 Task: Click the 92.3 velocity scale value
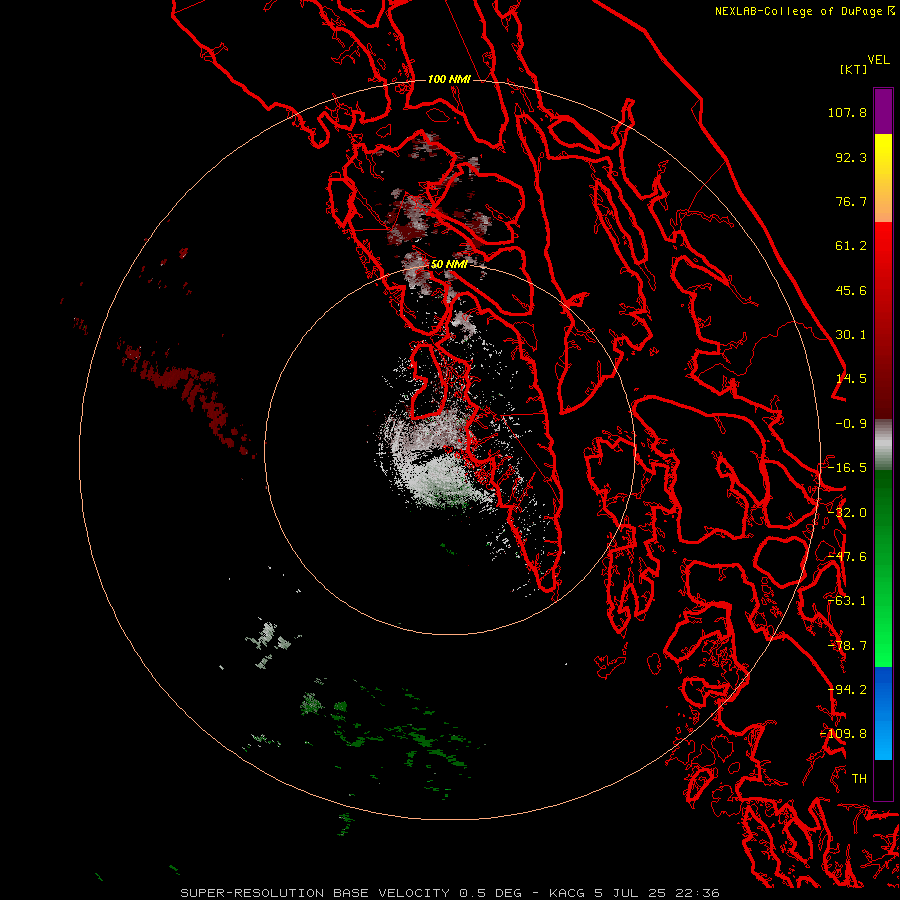click(x=851, y=157)
